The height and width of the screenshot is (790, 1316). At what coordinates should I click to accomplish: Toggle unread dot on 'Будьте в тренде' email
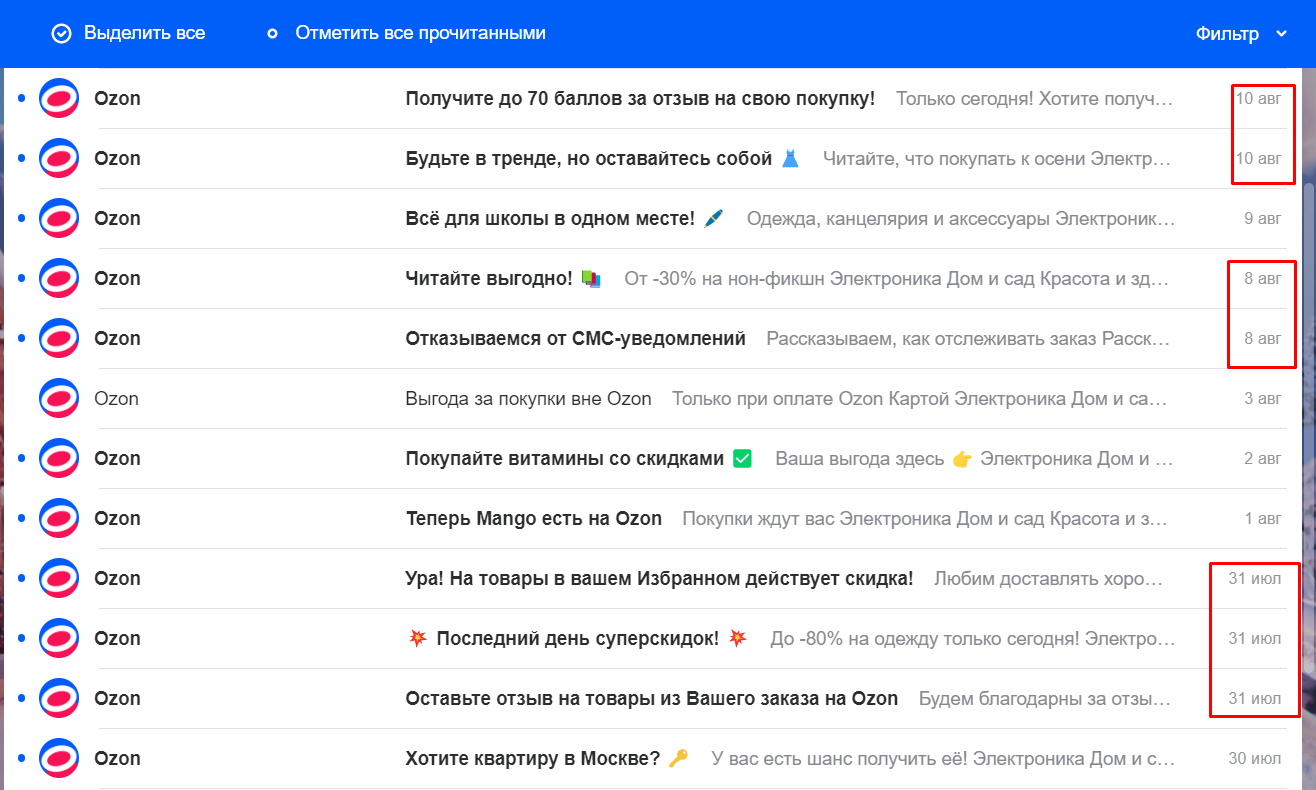coord(22,158)
